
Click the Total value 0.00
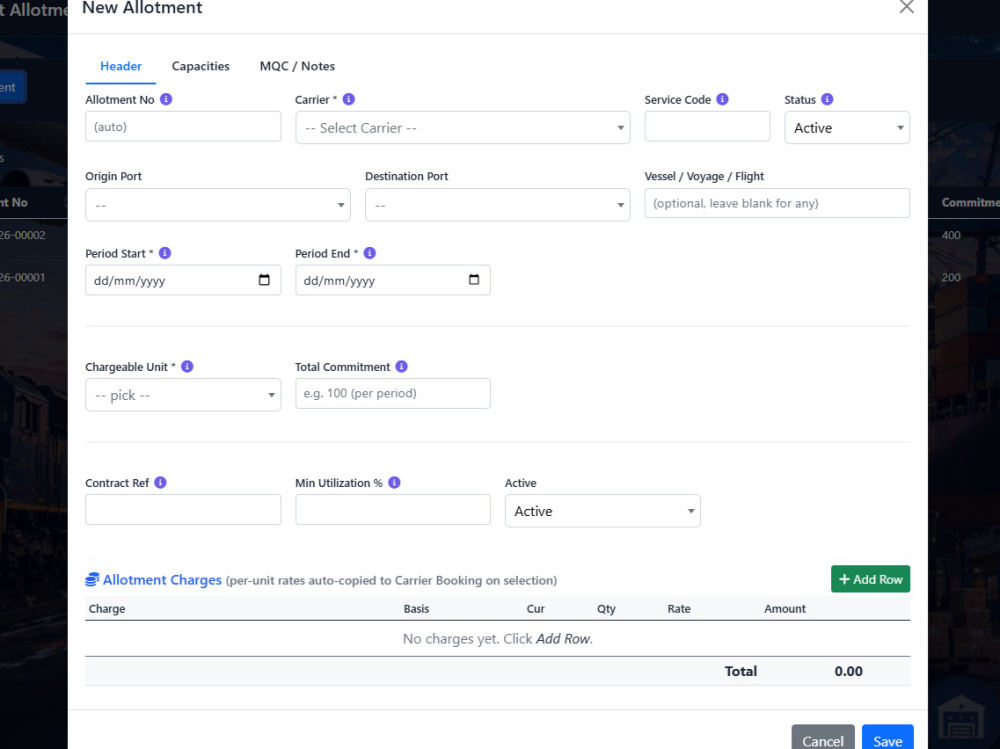pyautogui.click(x=848, y=671)
